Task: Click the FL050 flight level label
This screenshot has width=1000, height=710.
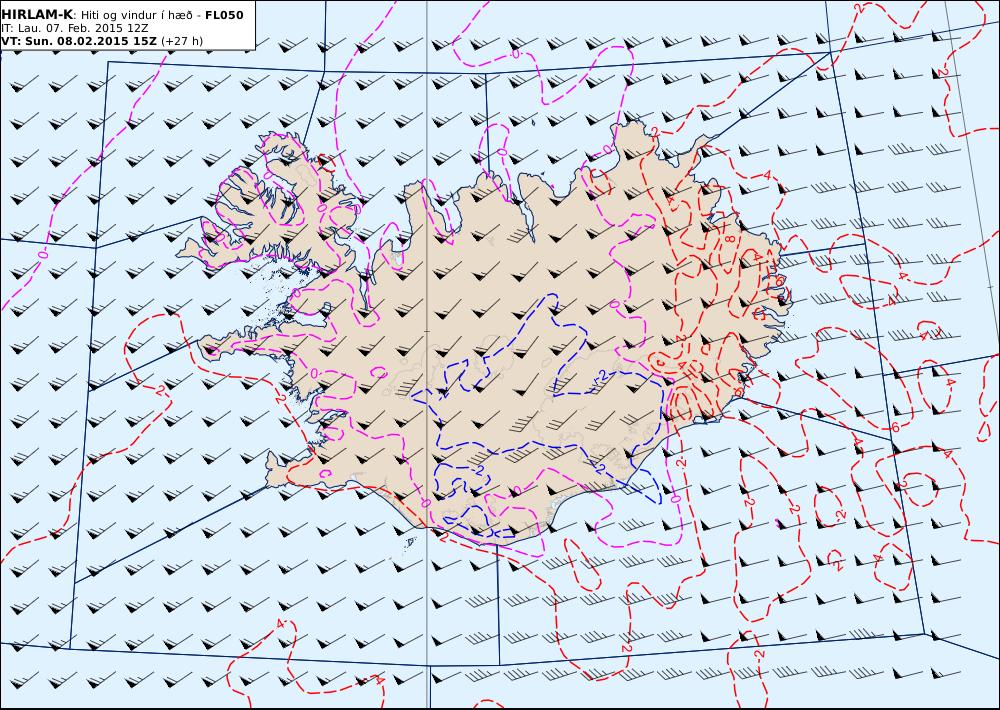Action: click(224, 15)
